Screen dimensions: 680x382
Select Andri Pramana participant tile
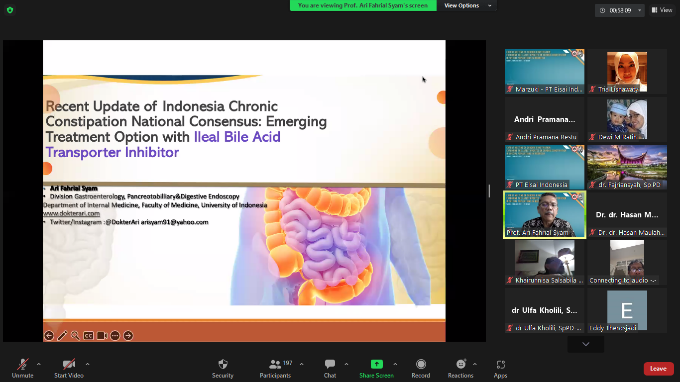click(545, 119)
